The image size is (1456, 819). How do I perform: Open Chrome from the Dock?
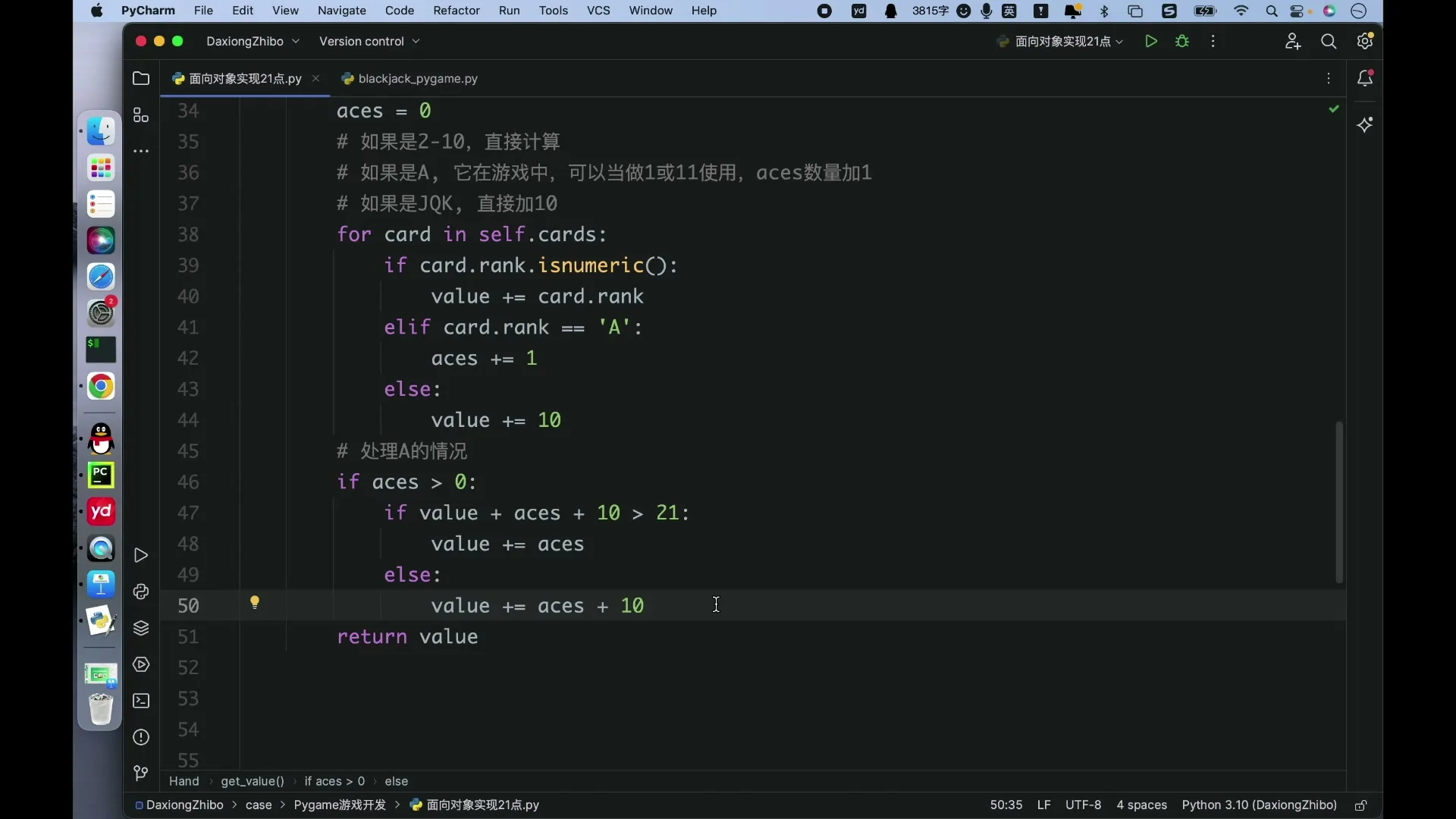pyautogui.click(x=101, y=387)
